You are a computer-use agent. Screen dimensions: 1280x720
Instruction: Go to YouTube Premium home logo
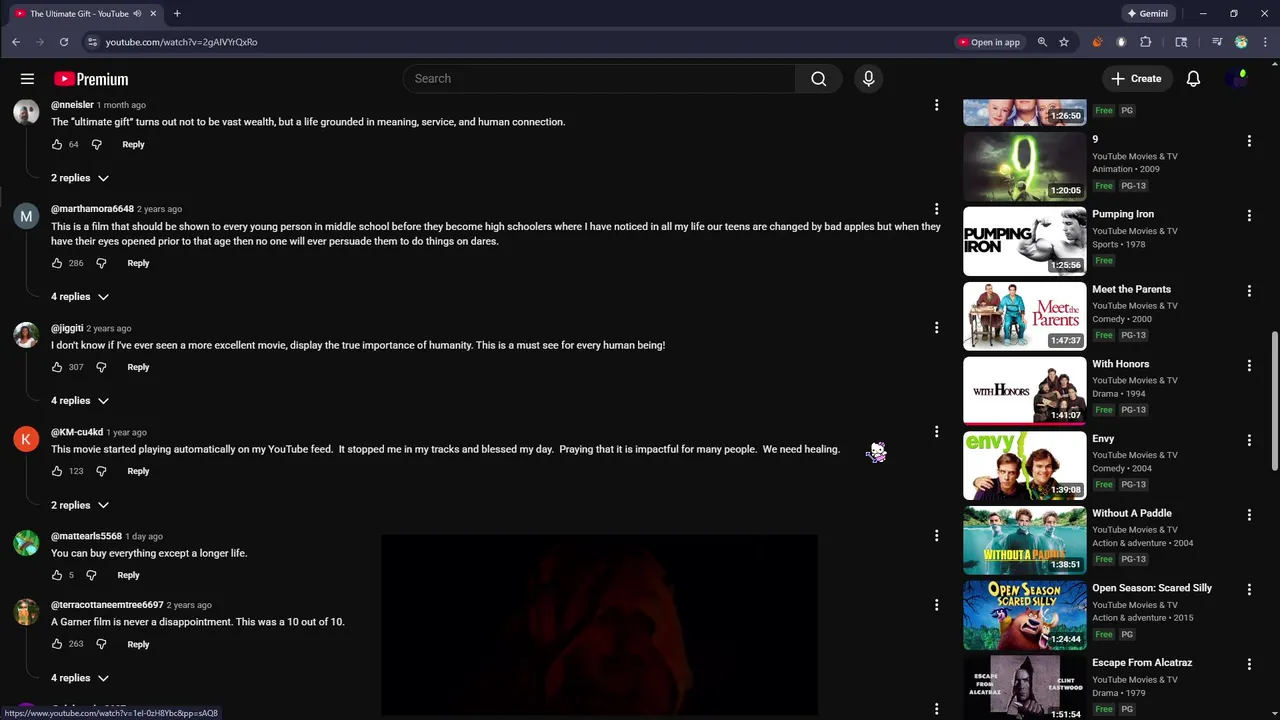click(x=91, y=79)
